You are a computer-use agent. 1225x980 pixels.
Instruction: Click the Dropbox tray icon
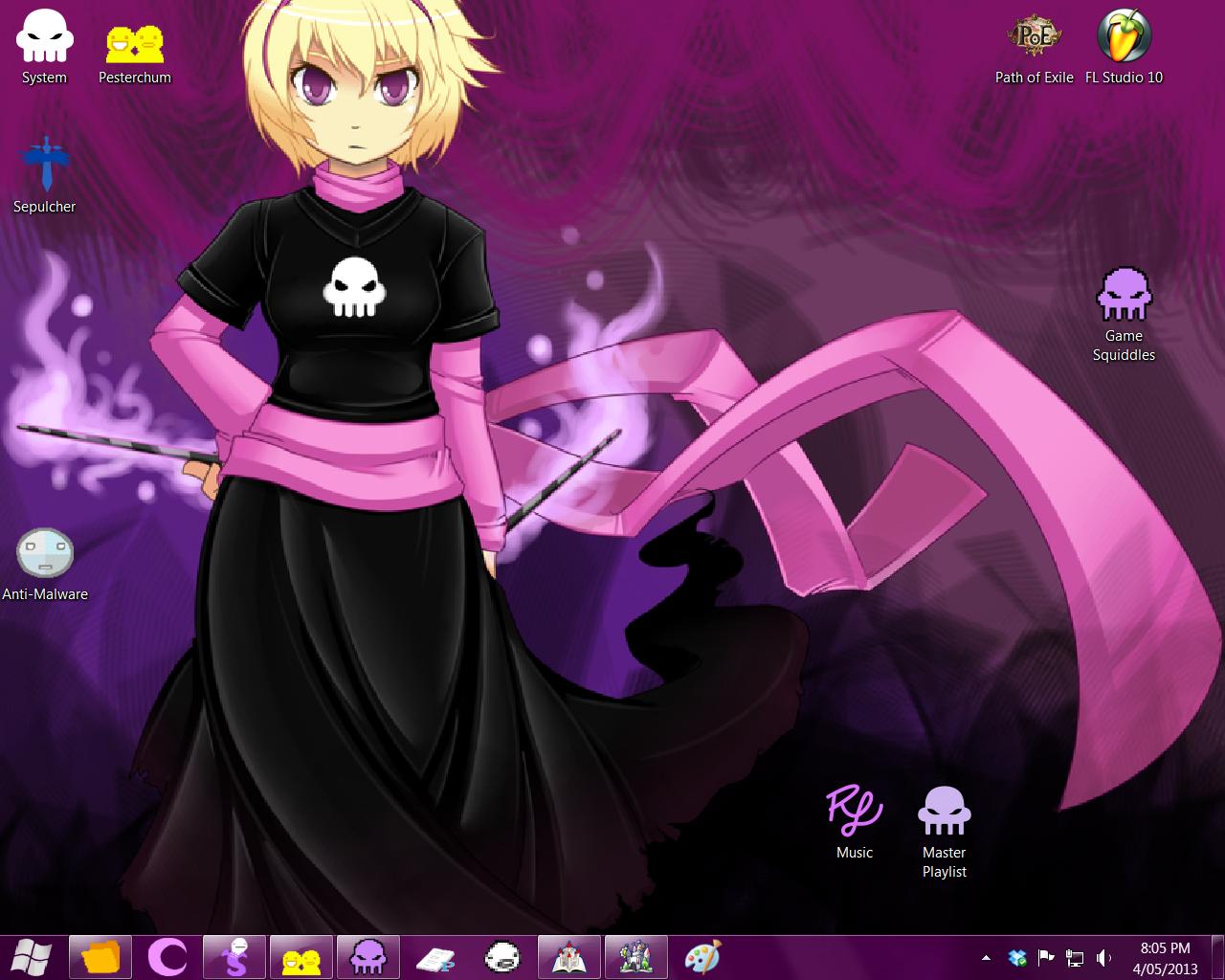(x=1017, y=957)
